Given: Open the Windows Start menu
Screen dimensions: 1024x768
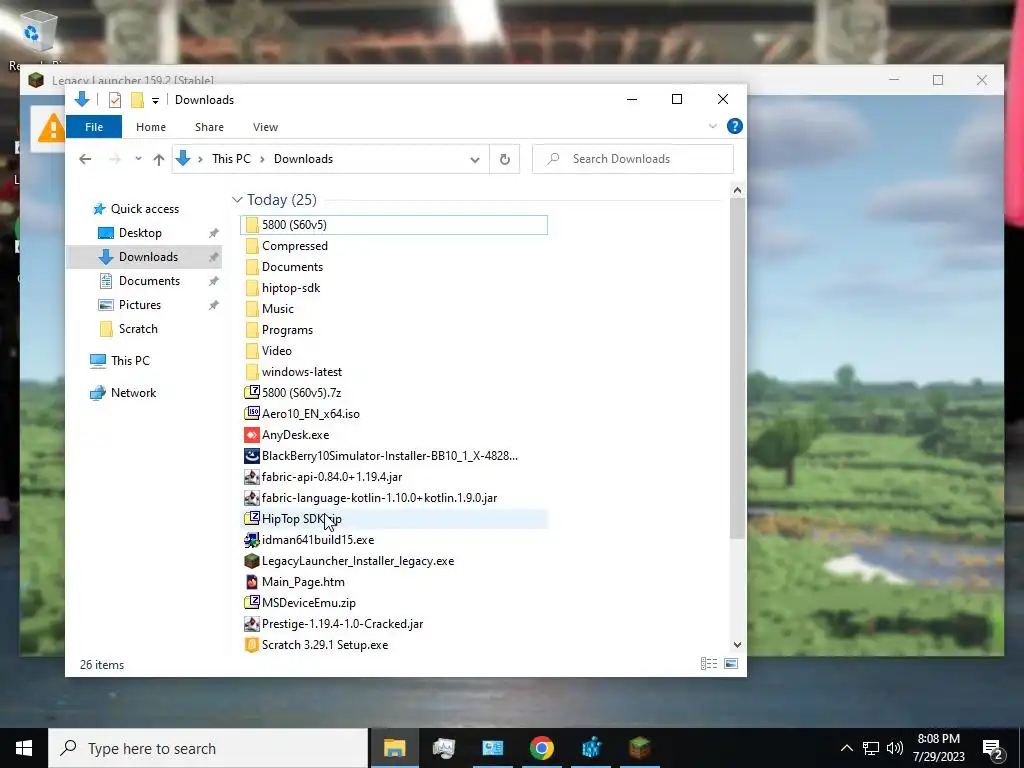Looking at the screenshot, I should pos(24,748).
